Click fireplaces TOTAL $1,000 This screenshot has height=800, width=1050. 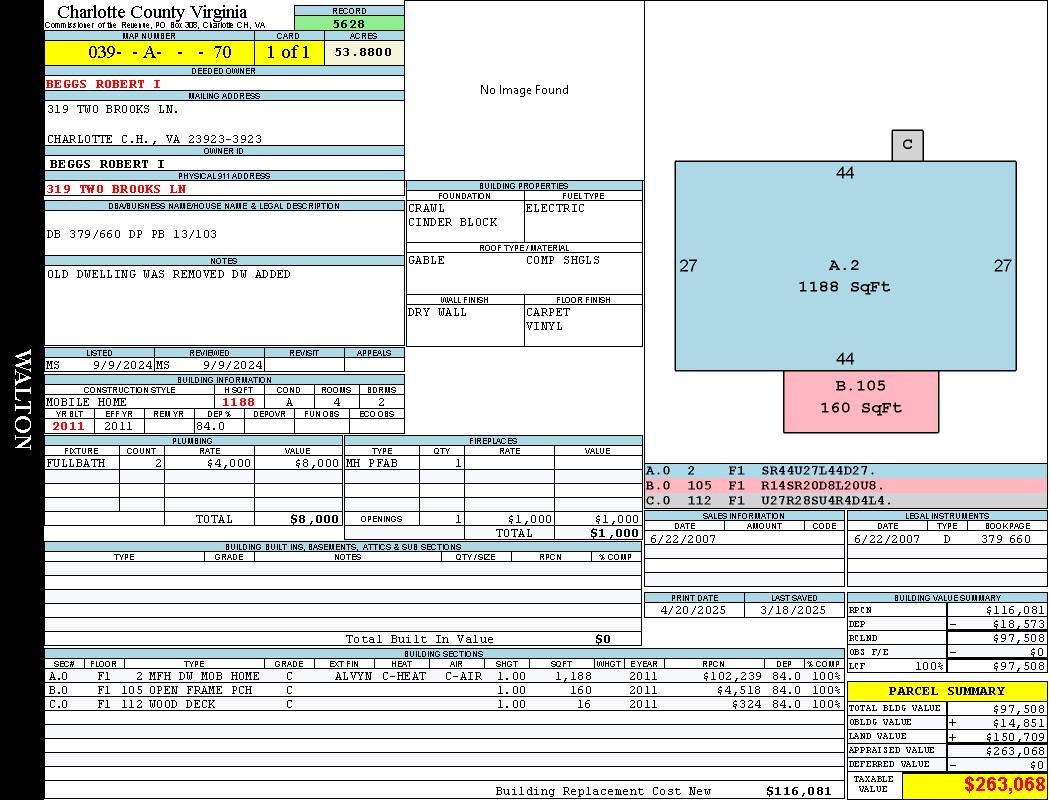pos(615,533)
